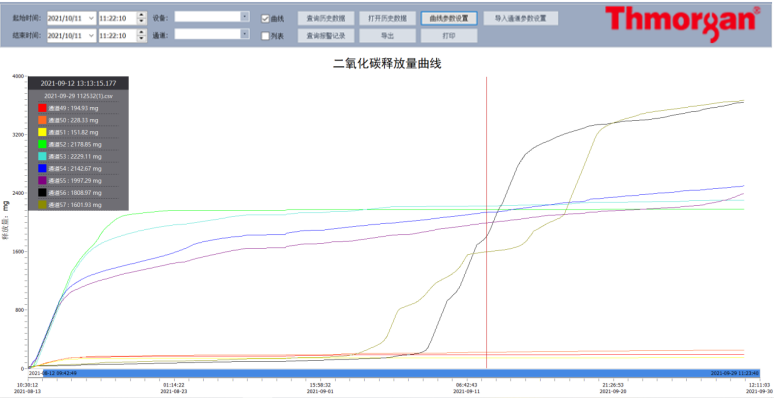Click purple swatch for 通道55

click(x=42, y=180)
